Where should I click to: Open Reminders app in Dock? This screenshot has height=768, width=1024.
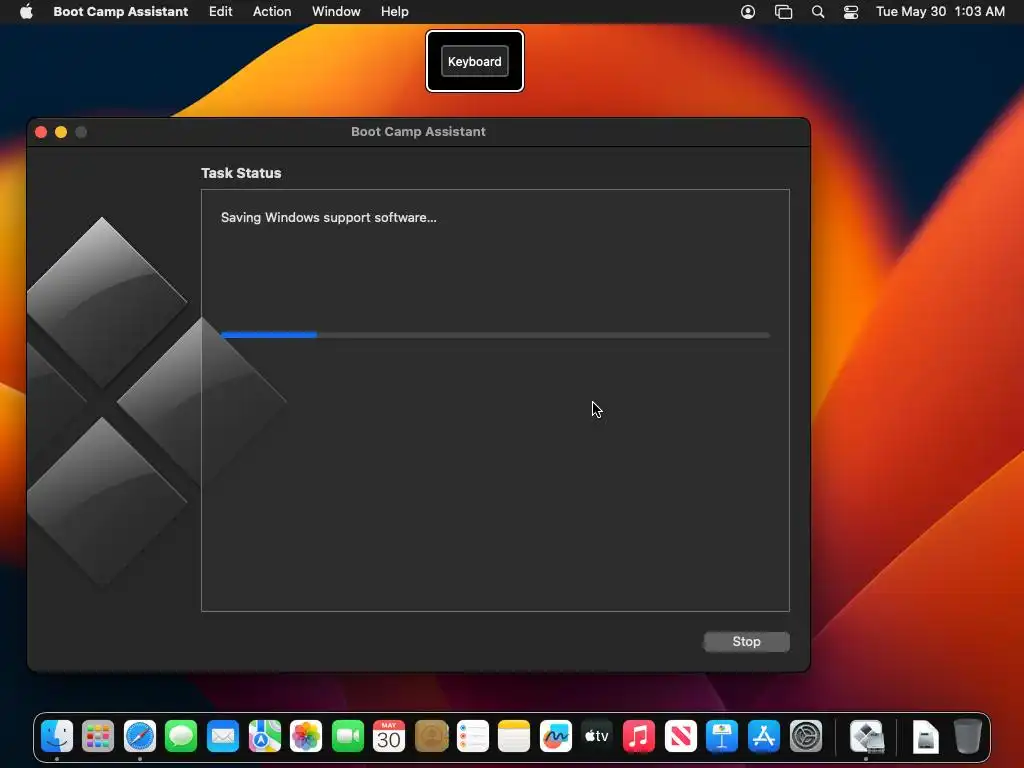point(472,737)
